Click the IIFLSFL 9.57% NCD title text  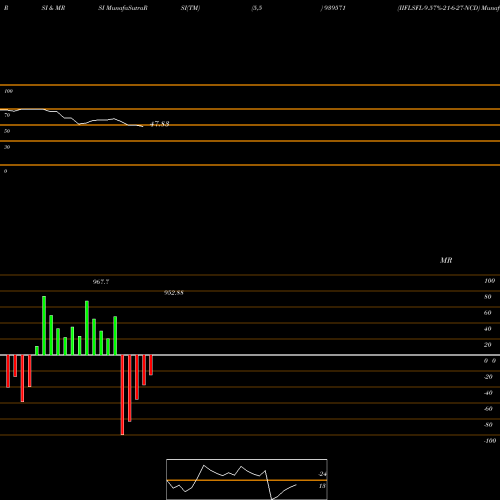pos(448,8)
